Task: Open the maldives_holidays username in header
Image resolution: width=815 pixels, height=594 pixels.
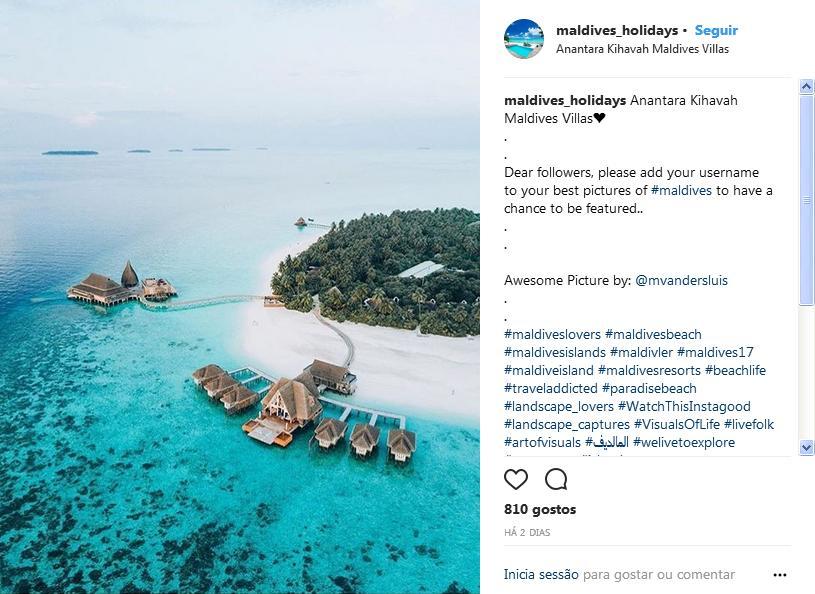Action: (x=616, y=31)
